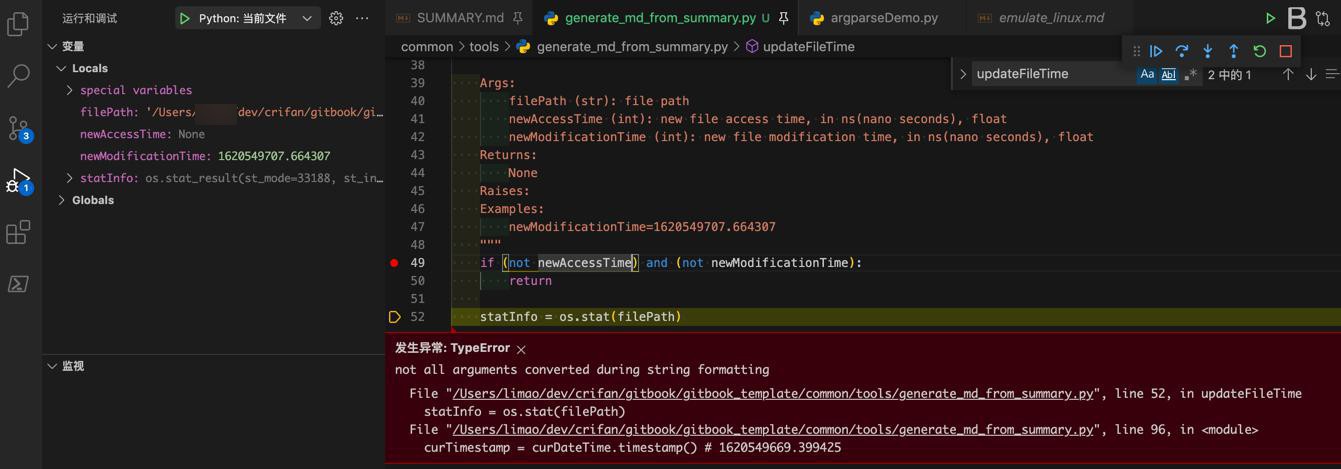Click the pin icon on SUMMARY.md tab
This screenshot has height=469, width=1341.
(517, 18)
